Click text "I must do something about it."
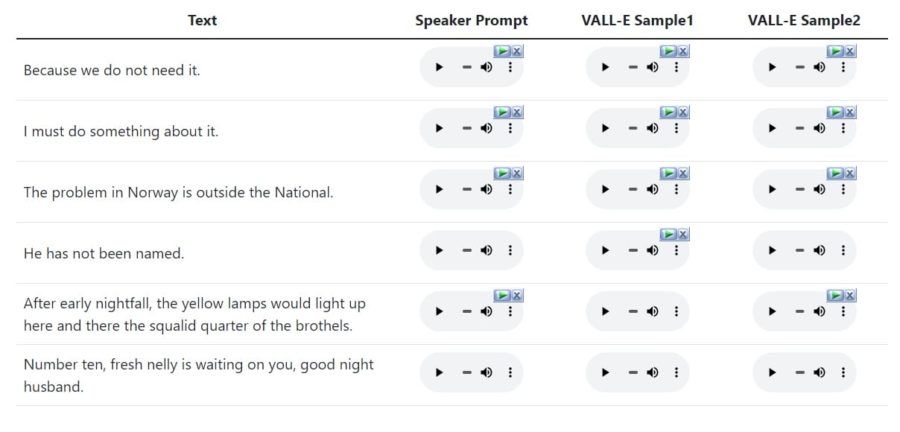This screenshot has width=900, height=432. click(x=121, y=131)
